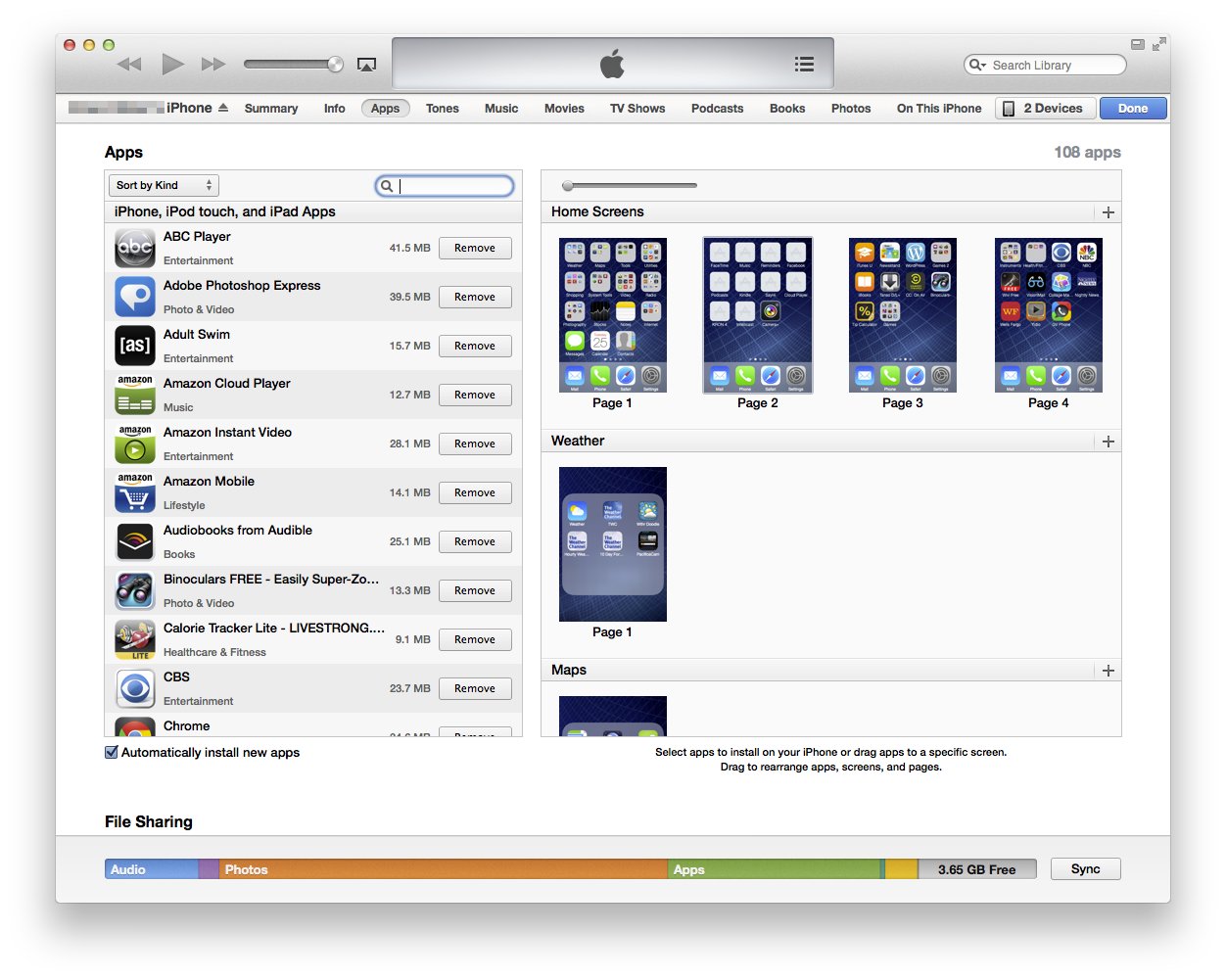Remove the ABC Player app

[475, 248]
